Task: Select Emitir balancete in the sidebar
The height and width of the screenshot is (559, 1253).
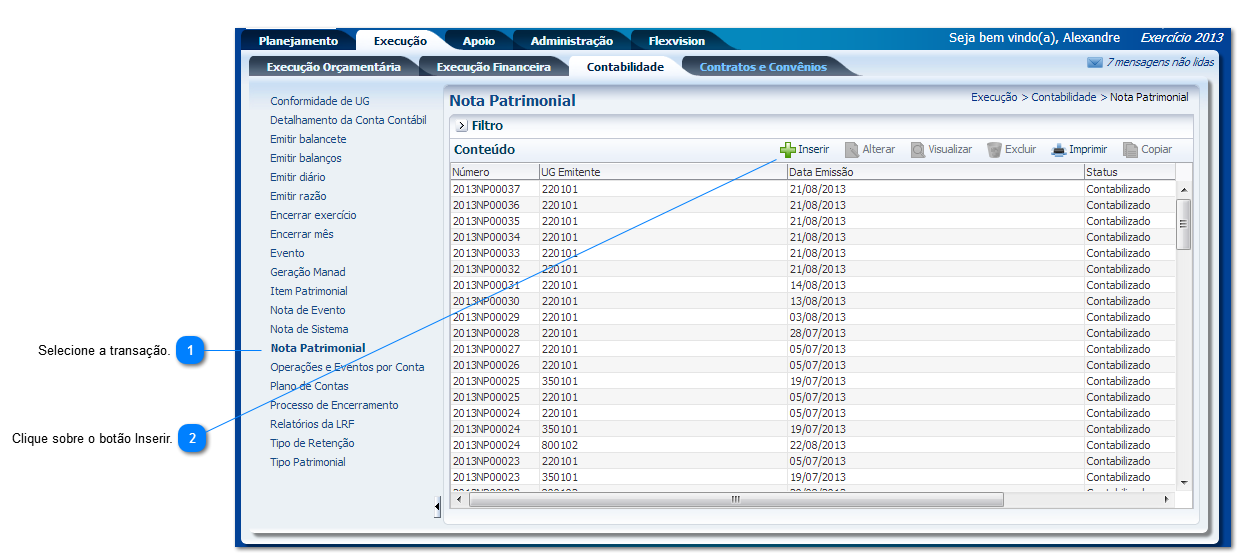Action: click(308, 139)
